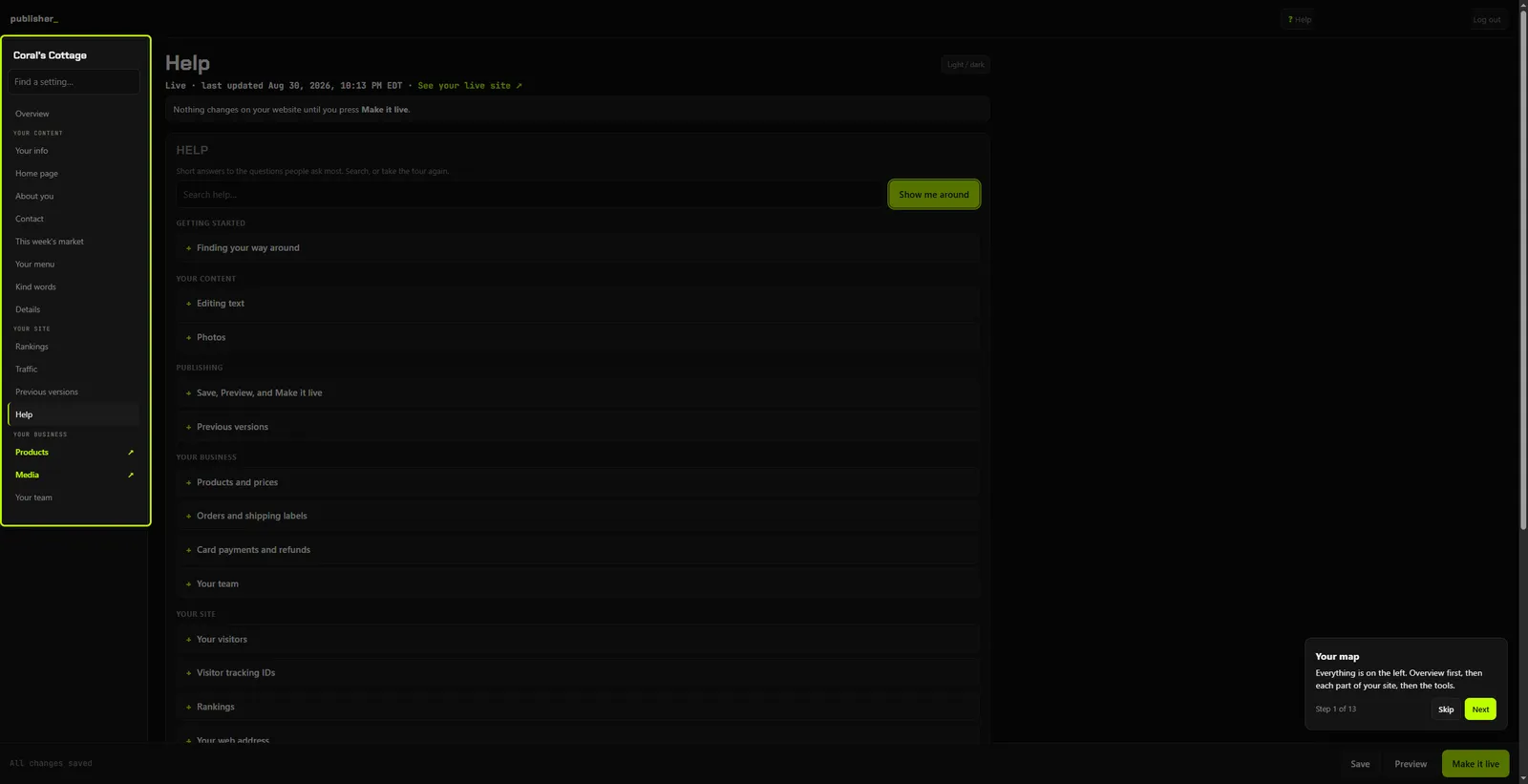The image size is (1528, 784).
Task: Open the Contact section
Action: coord(74,220)
